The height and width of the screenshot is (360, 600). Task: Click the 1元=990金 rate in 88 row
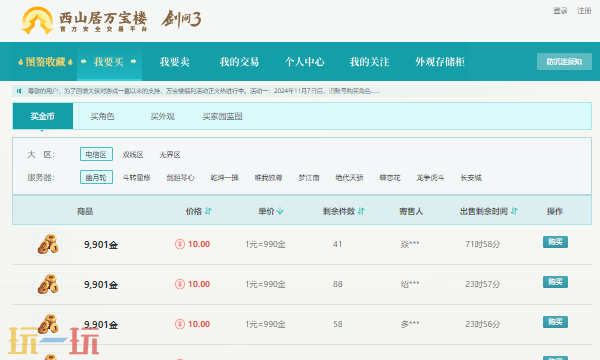[x=265, y=284]
